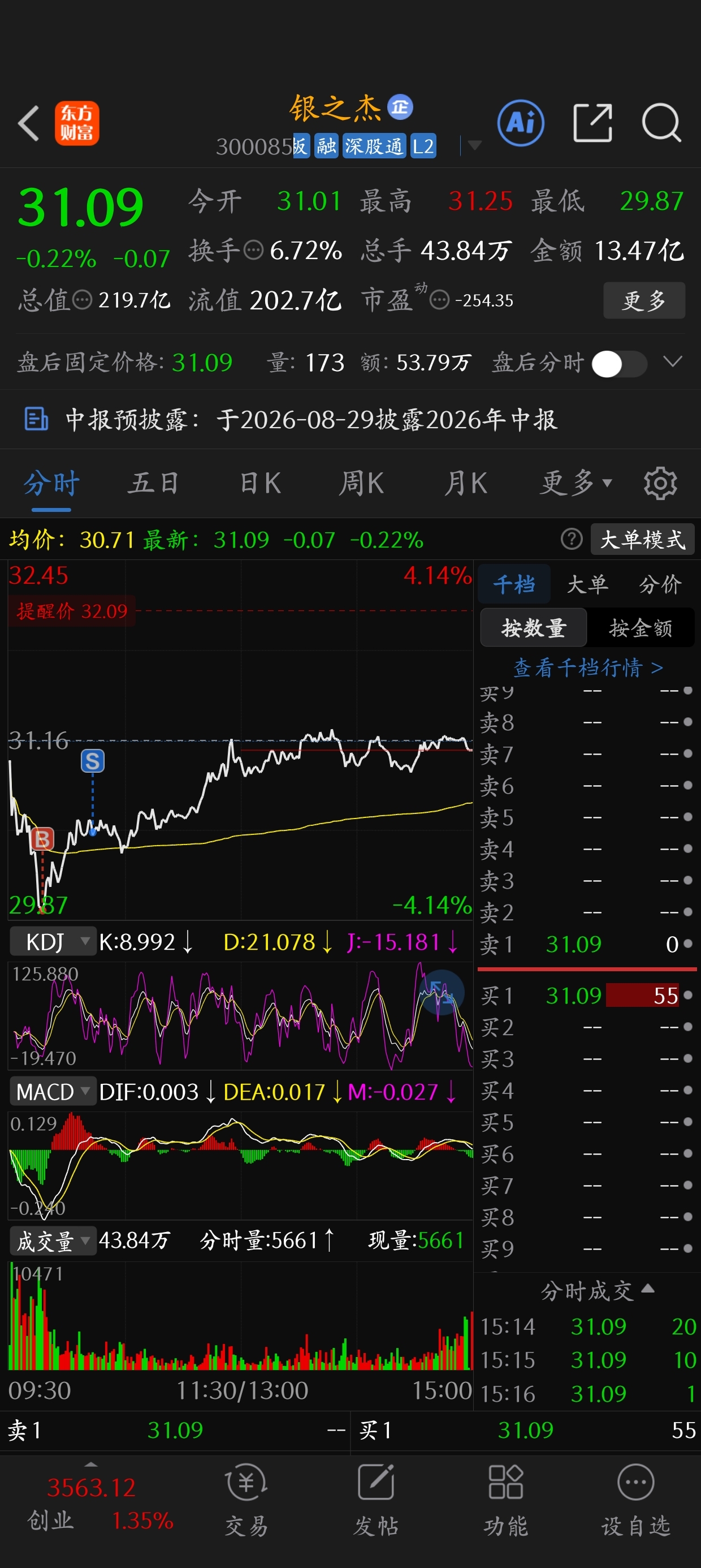Tap the 更多 quote details button

(644, 300)
